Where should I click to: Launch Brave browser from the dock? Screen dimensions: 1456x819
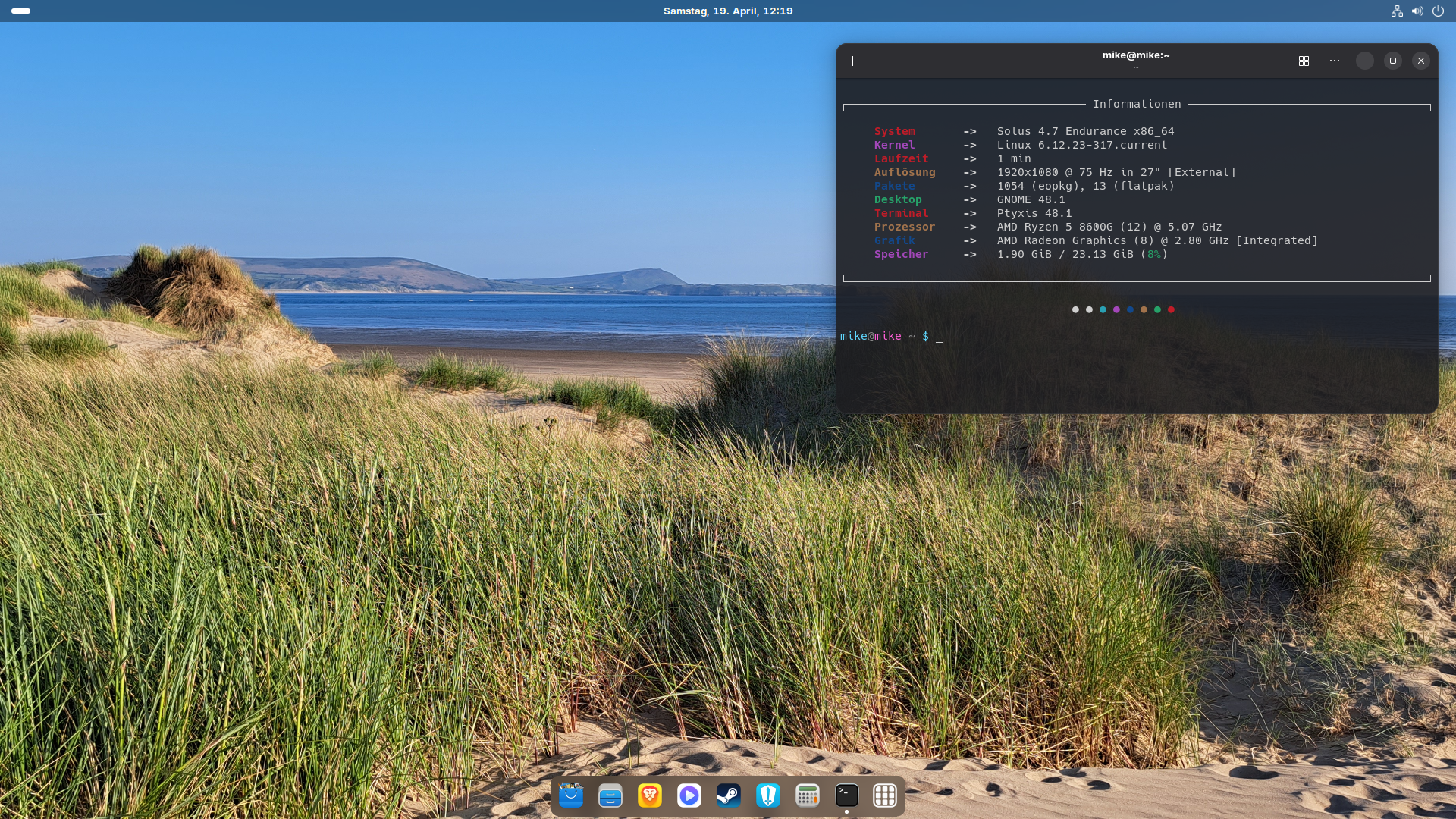pyautogui.click(x=650, y=795)
